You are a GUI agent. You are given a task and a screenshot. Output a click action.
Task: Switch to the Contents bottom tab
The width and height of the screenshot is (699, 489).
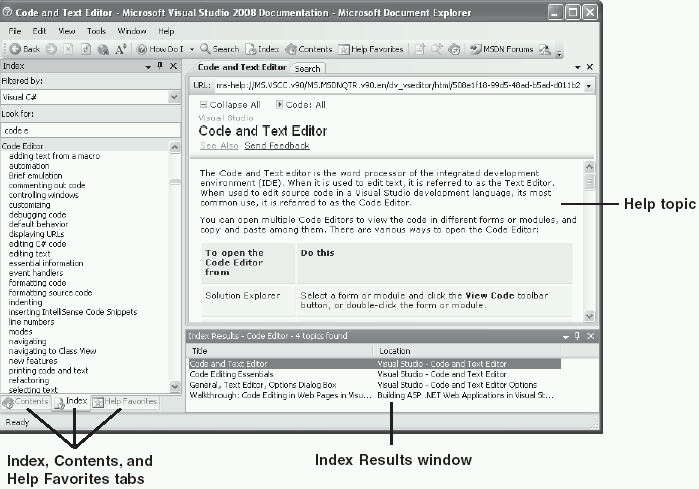point(25,402)
